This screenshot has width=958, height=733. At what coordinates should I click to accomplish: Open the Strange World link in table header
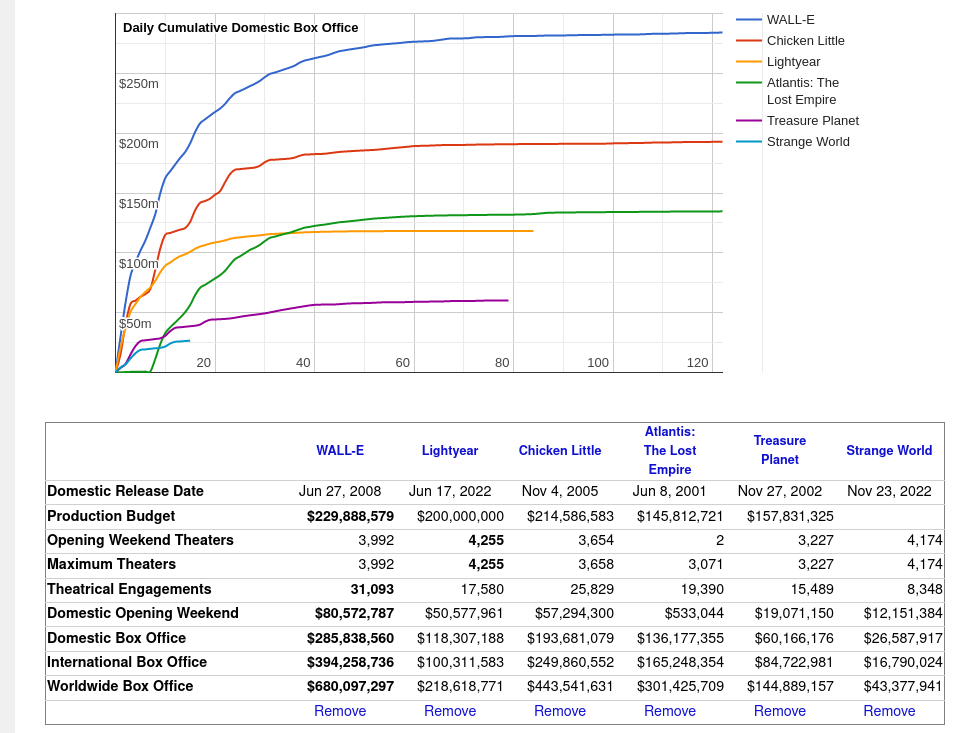click(889, 451)
